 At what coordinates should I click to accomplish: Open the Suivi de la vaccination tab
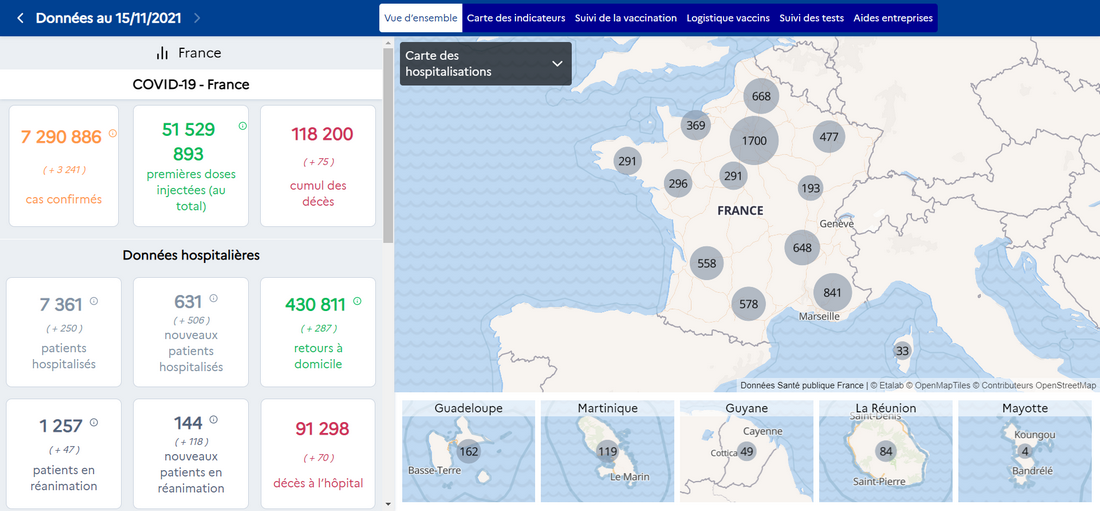point(626,18)
